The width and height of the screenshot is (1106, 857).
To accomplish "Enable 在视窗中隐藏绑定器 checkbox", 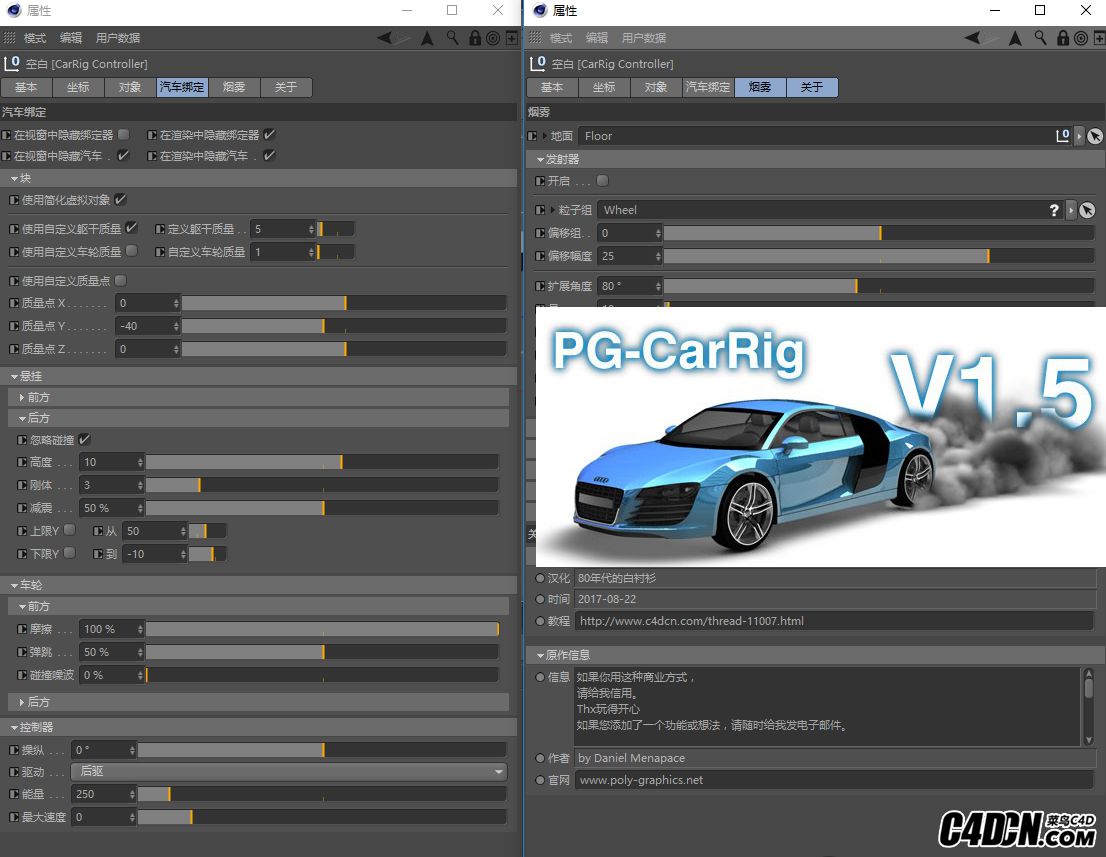I will (x=123, y=134).
